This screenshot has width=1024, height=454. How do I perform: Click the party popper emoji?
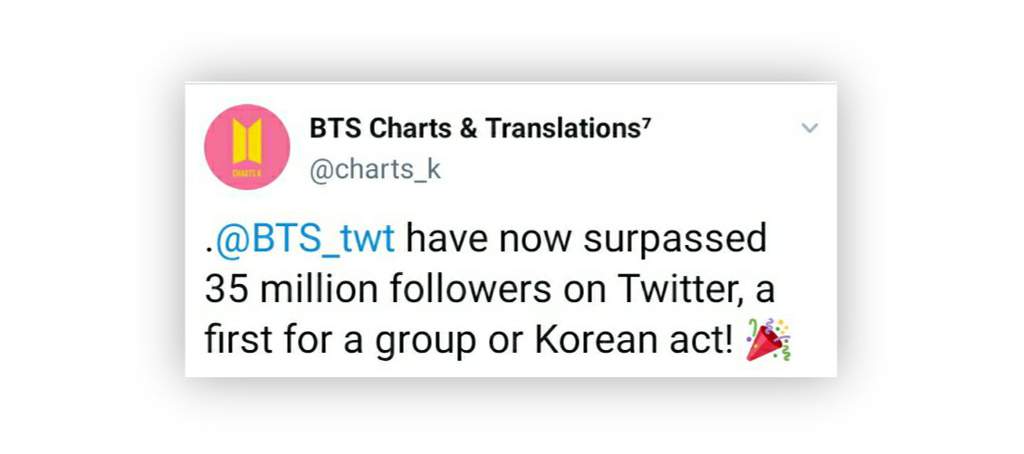768,340
